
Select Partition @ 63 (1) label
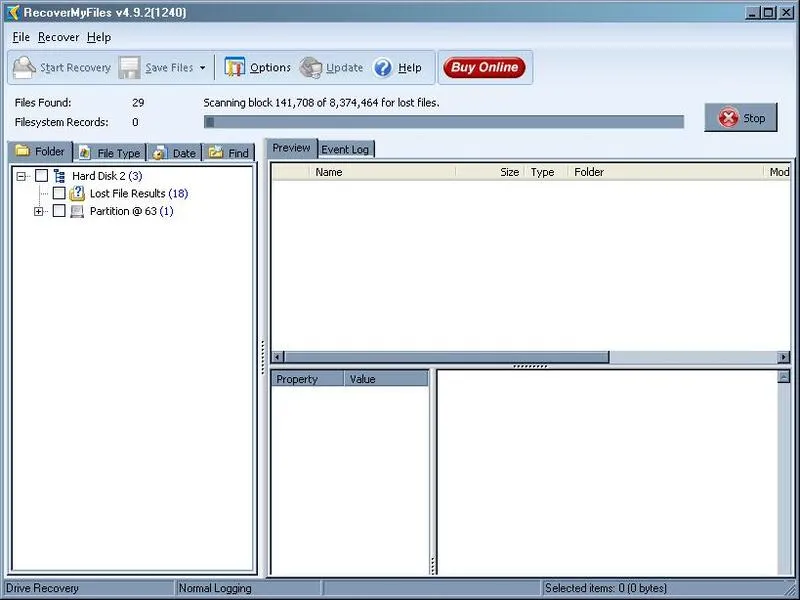(x=132, y=211)
